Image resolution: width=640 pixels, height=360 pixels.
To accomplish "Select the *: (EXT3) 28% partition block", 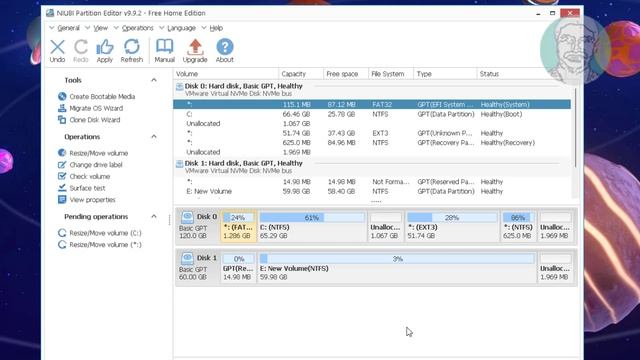I will (x=452, y=226).
